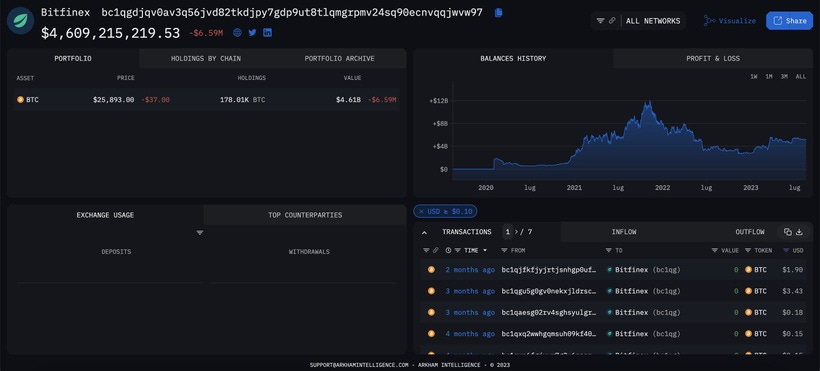Click the Bitfinex leaf logo avatar
820x371 pixels.
pyautogui.click(x=20, y=20)
